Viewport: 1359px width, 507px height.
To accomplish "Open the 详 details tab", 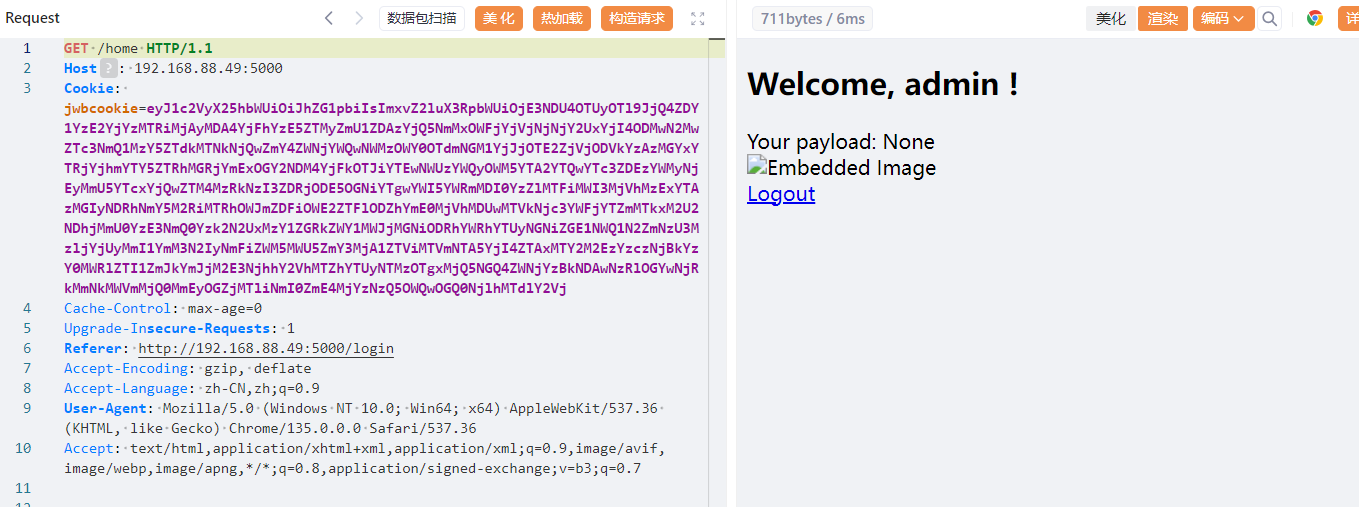I will coord(1346,18).
